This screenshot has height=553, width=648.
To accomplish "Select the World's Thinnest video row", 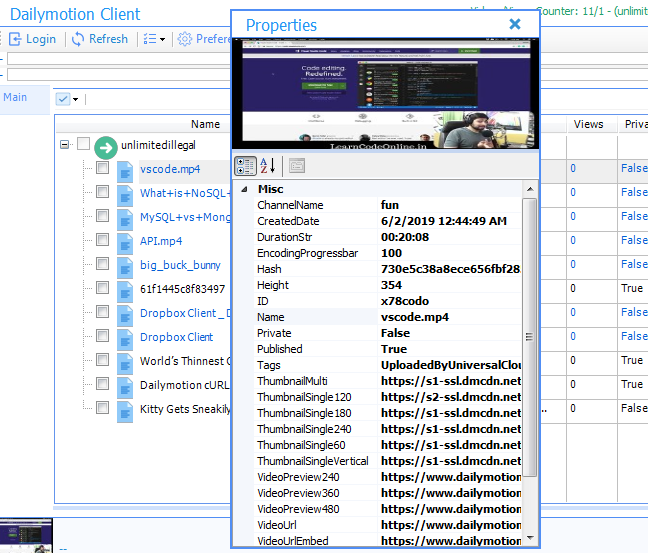I will pos(185,361).
